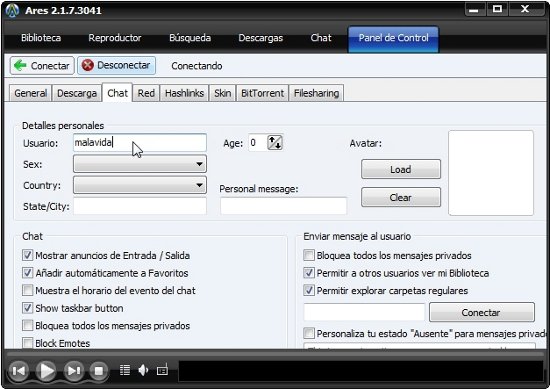Click Clear avatar button
Image resolution: width=550 pixels, height=389 pixels.
[401, 197]
